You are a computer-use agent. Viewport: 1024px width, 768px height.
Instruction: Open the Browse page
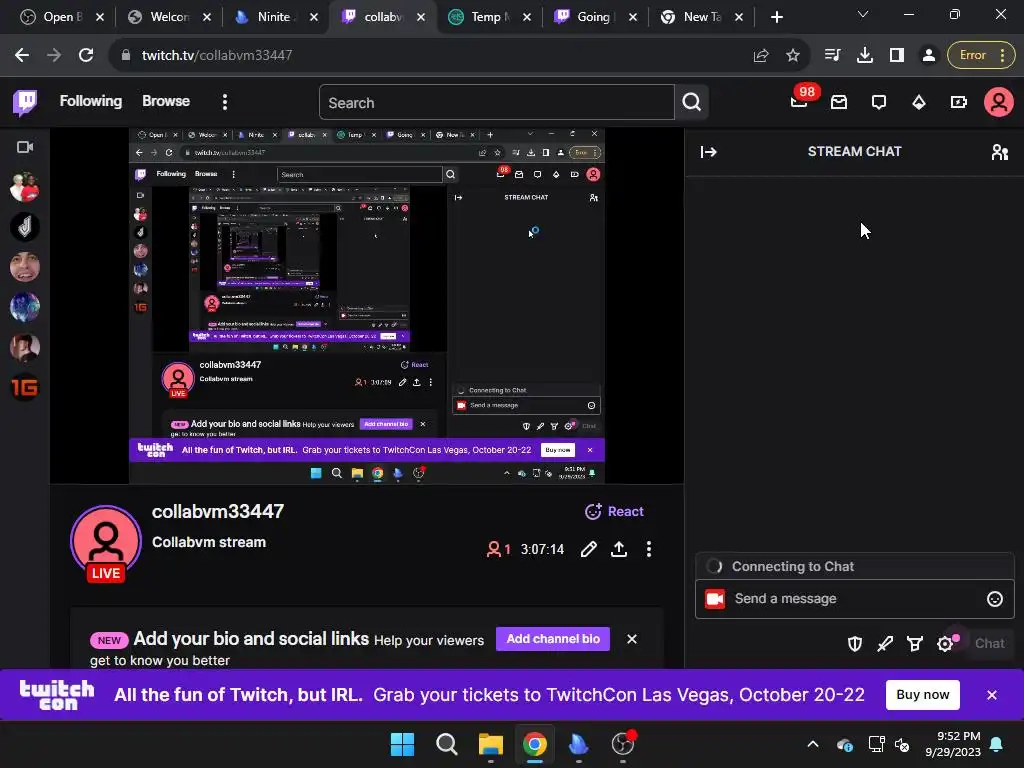166,101
